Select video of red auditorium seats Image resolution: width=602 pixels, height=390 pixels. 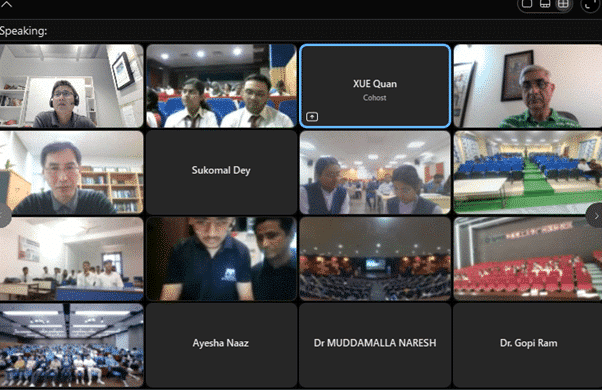point(528,258)
